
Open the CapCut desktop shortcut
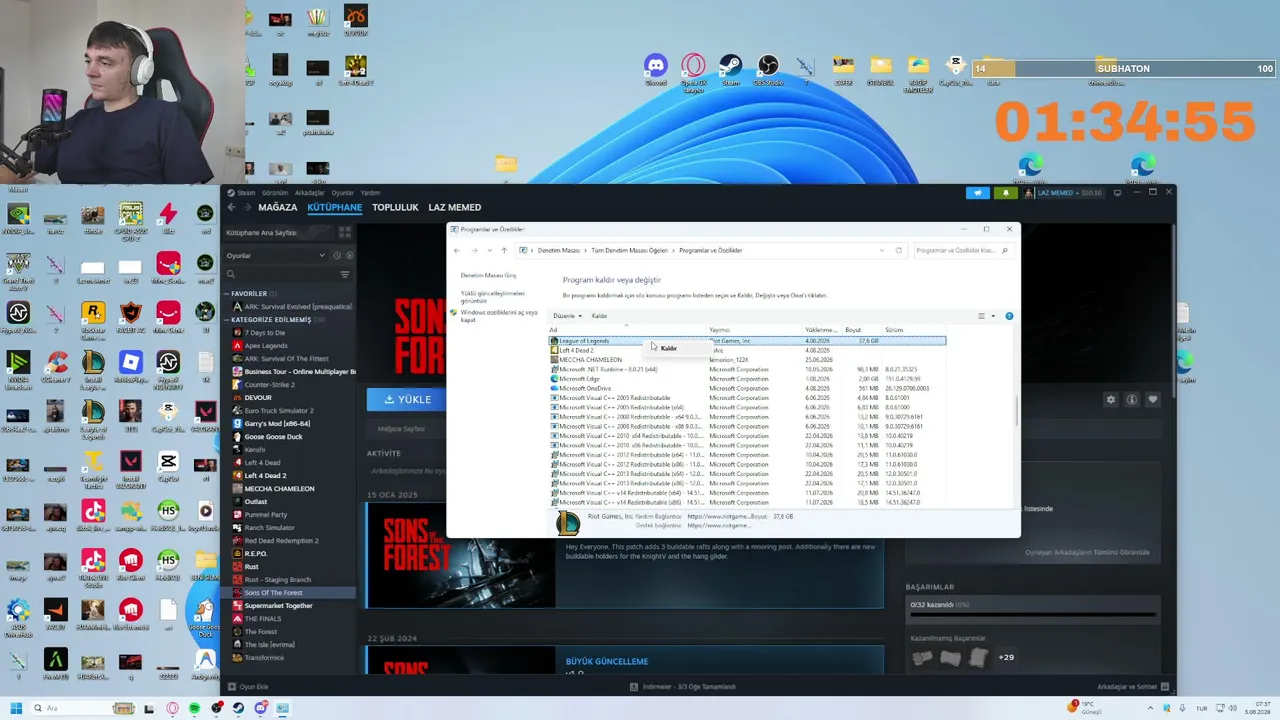[168, 466]
